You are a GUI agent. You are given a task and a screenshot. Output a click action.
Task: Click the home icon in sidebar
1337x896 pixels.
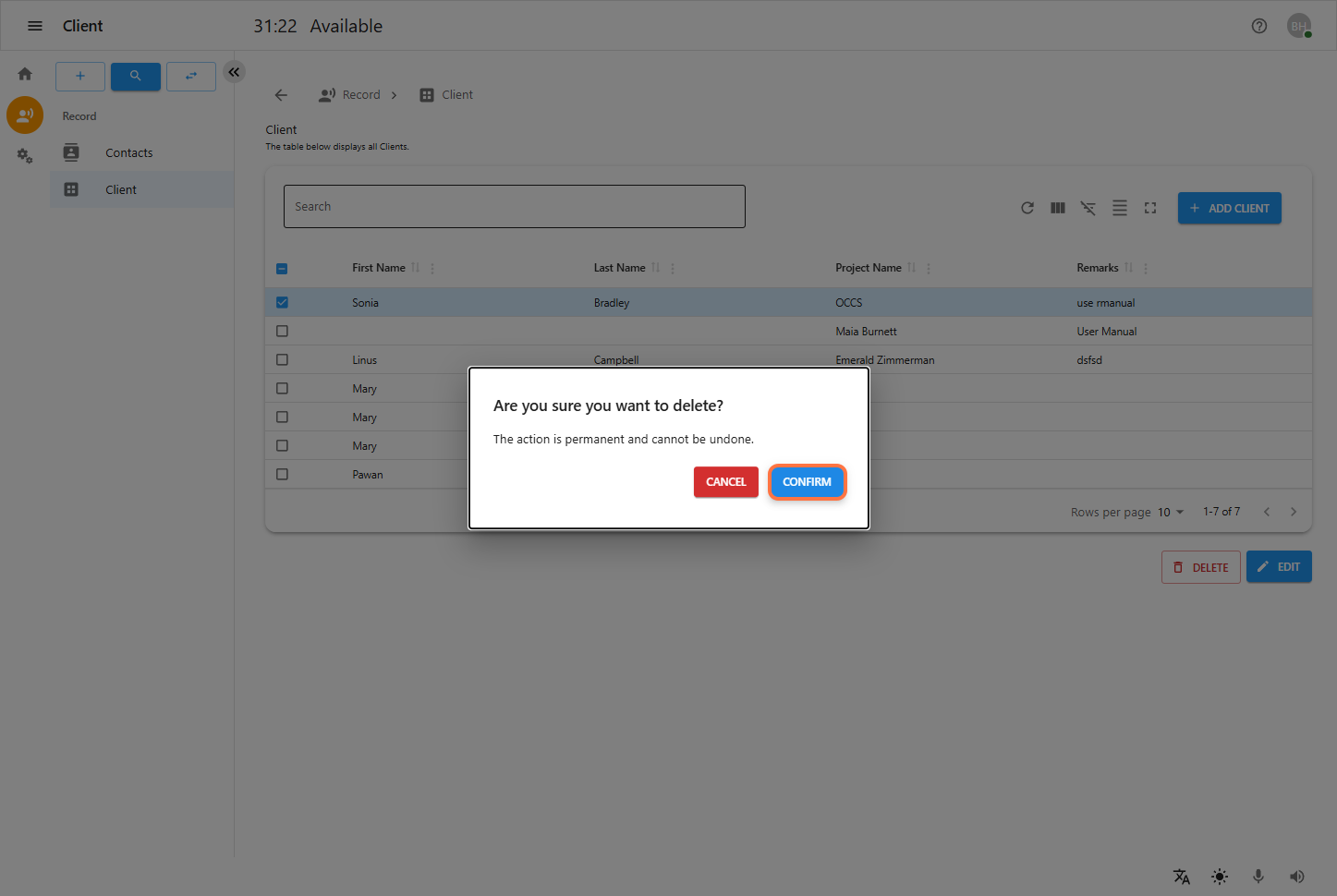click(25, 74)
